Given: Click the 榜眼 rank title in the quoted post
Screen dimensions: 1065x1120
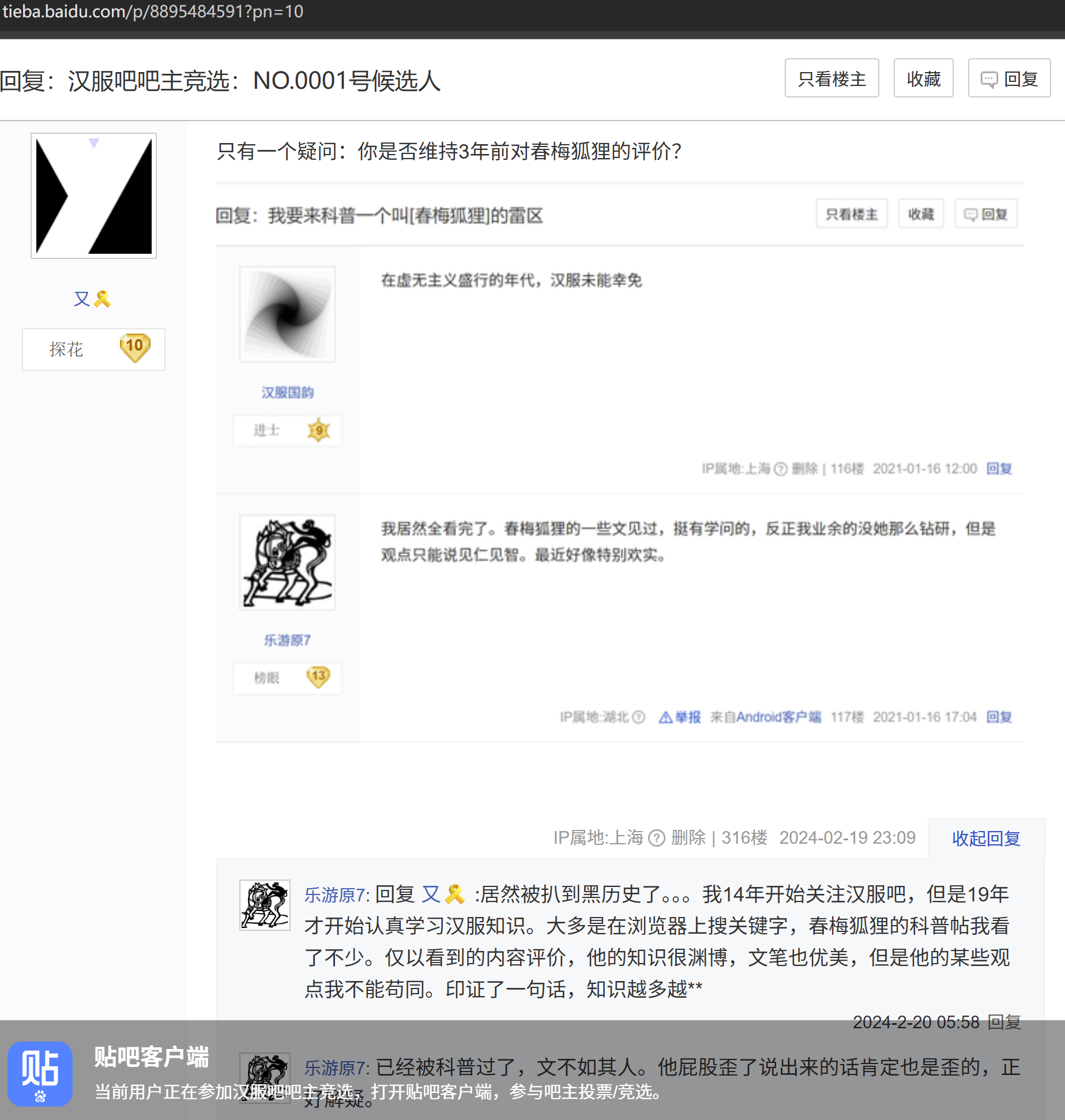Looking at the screenshot, I should pos(266,678).
